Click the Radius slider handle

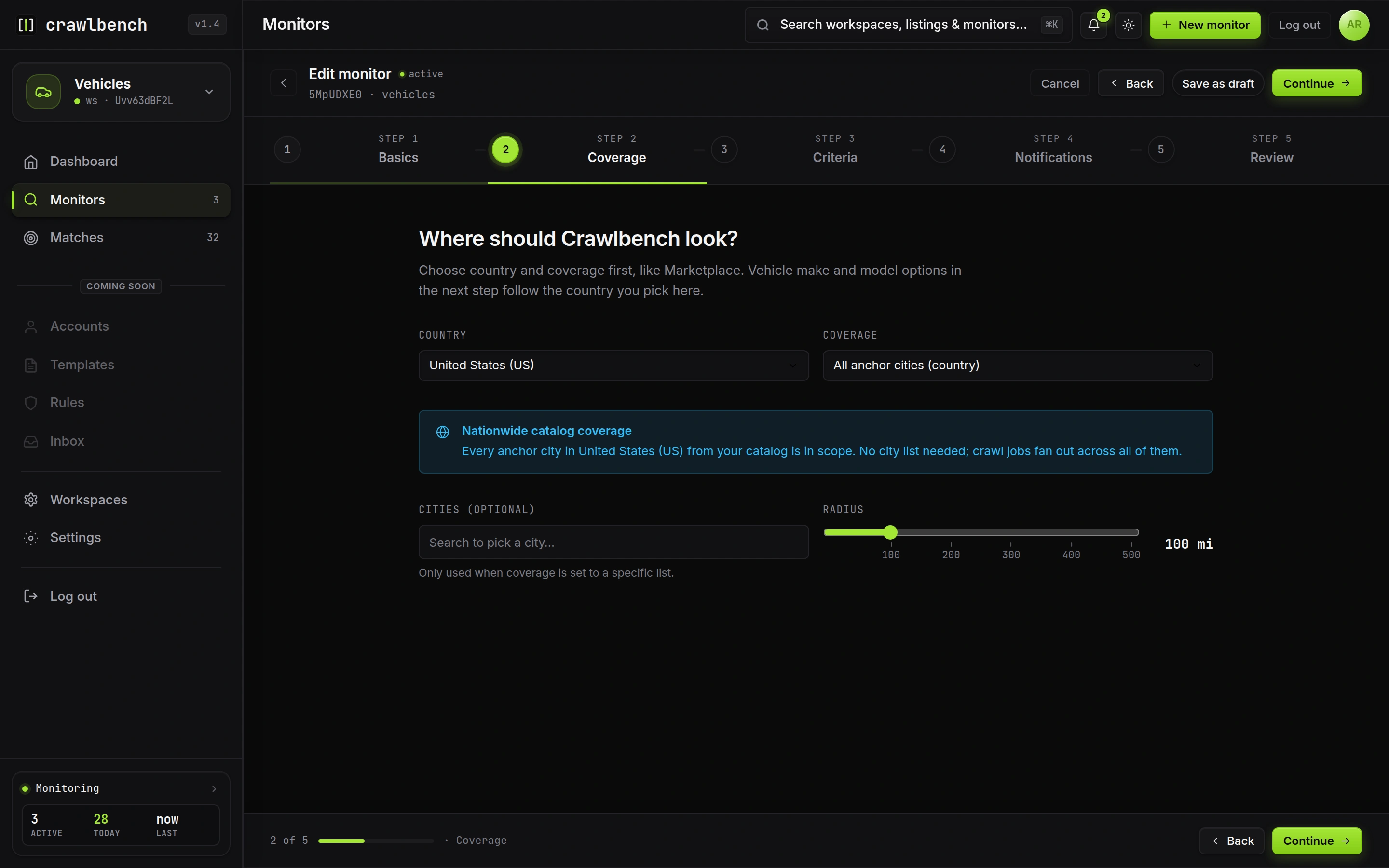890,533
